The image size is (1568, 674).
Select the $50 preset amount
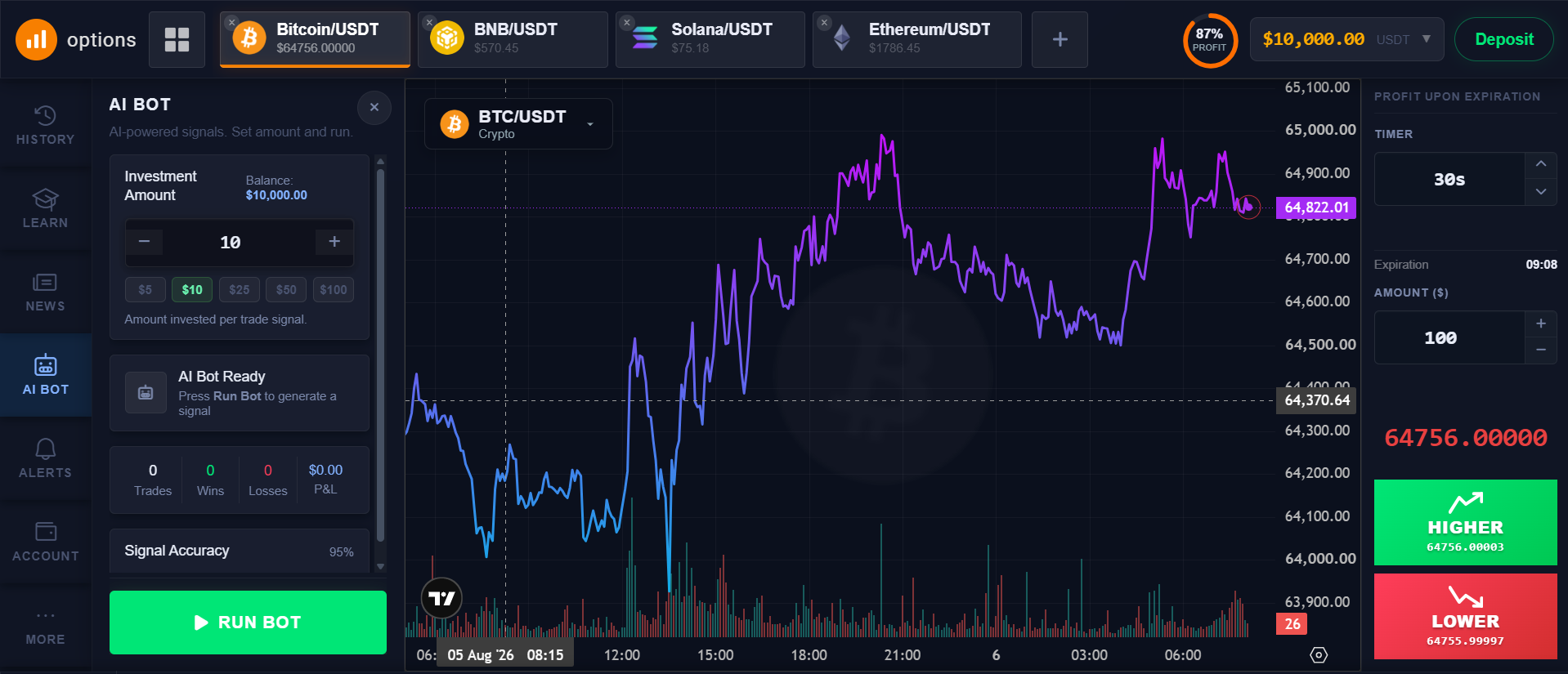286,289
